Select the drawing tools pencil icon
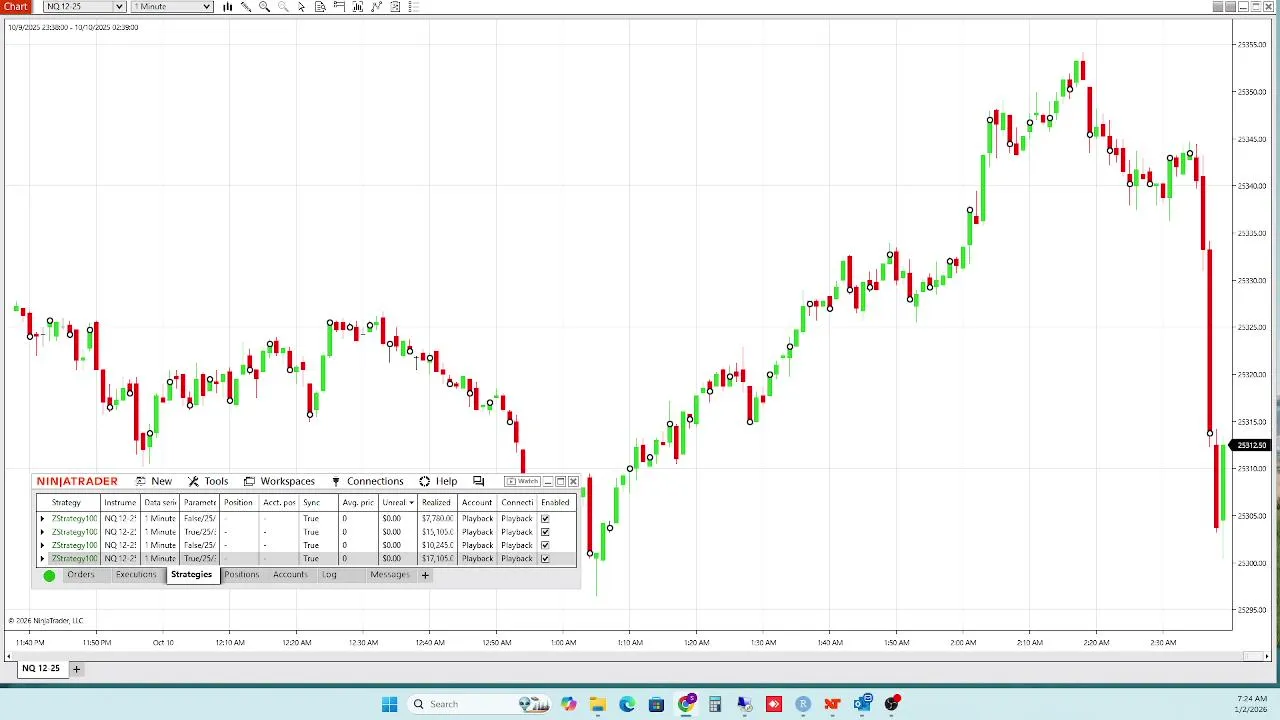Screen dimensions: 1280x720 [246, 7]
